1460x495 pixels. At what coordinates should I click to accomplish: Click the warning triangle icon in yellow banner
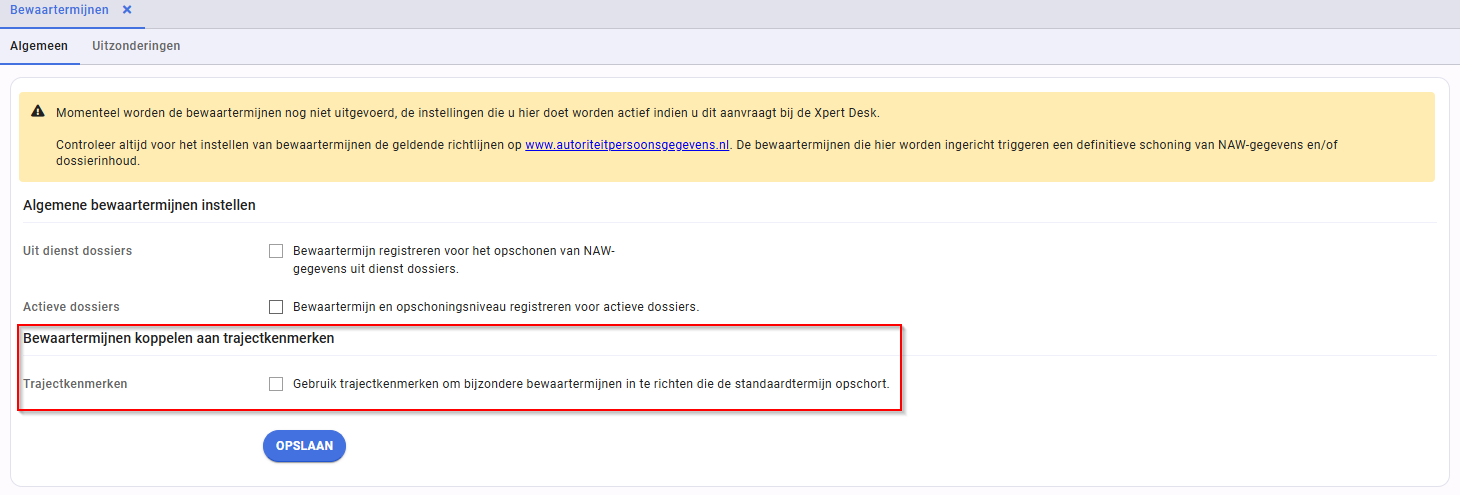pyautogui.click(x=38, y=112)
